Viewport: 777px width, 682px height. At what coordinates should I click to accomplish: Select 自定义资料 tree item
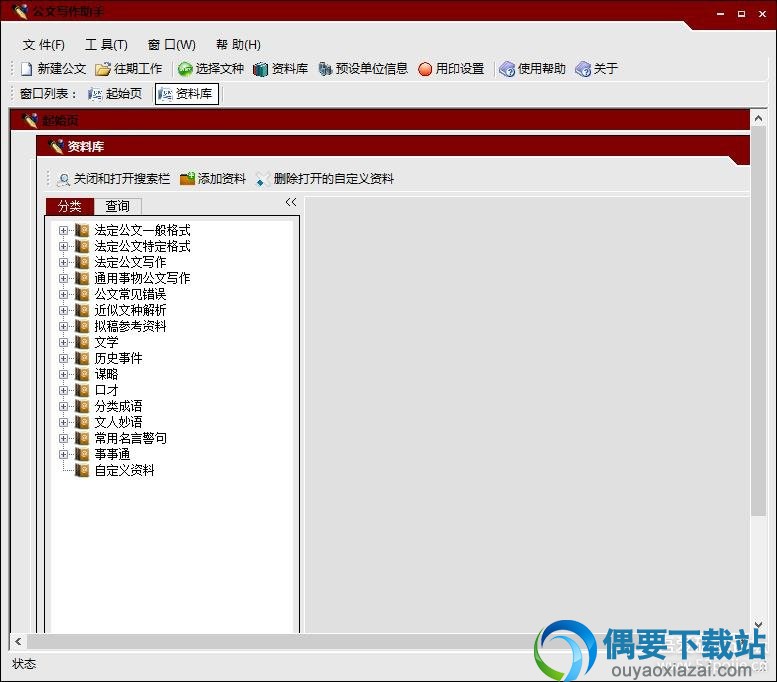[124, 470]
